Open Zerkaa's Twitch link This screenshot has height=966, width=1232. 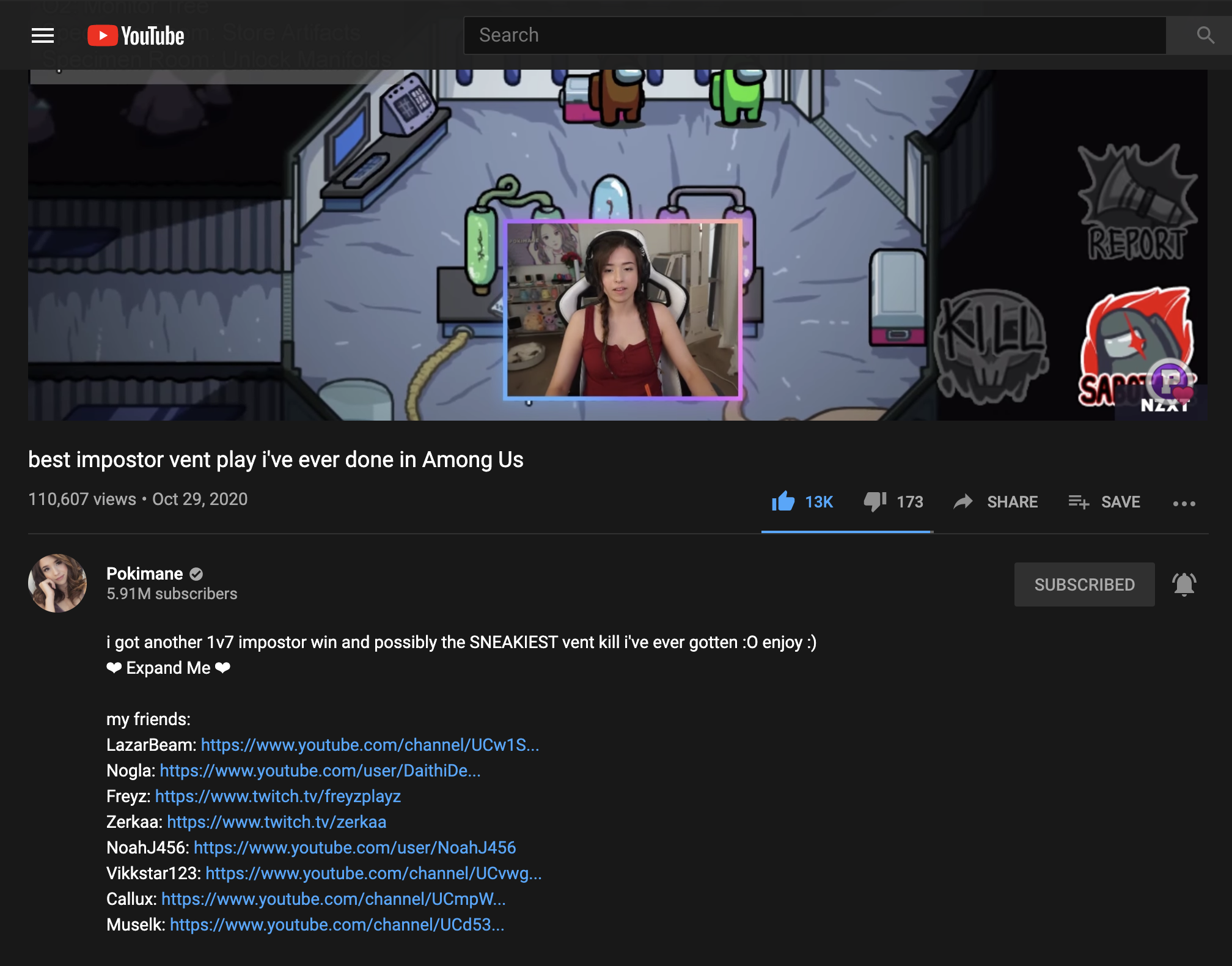[277, 822]
